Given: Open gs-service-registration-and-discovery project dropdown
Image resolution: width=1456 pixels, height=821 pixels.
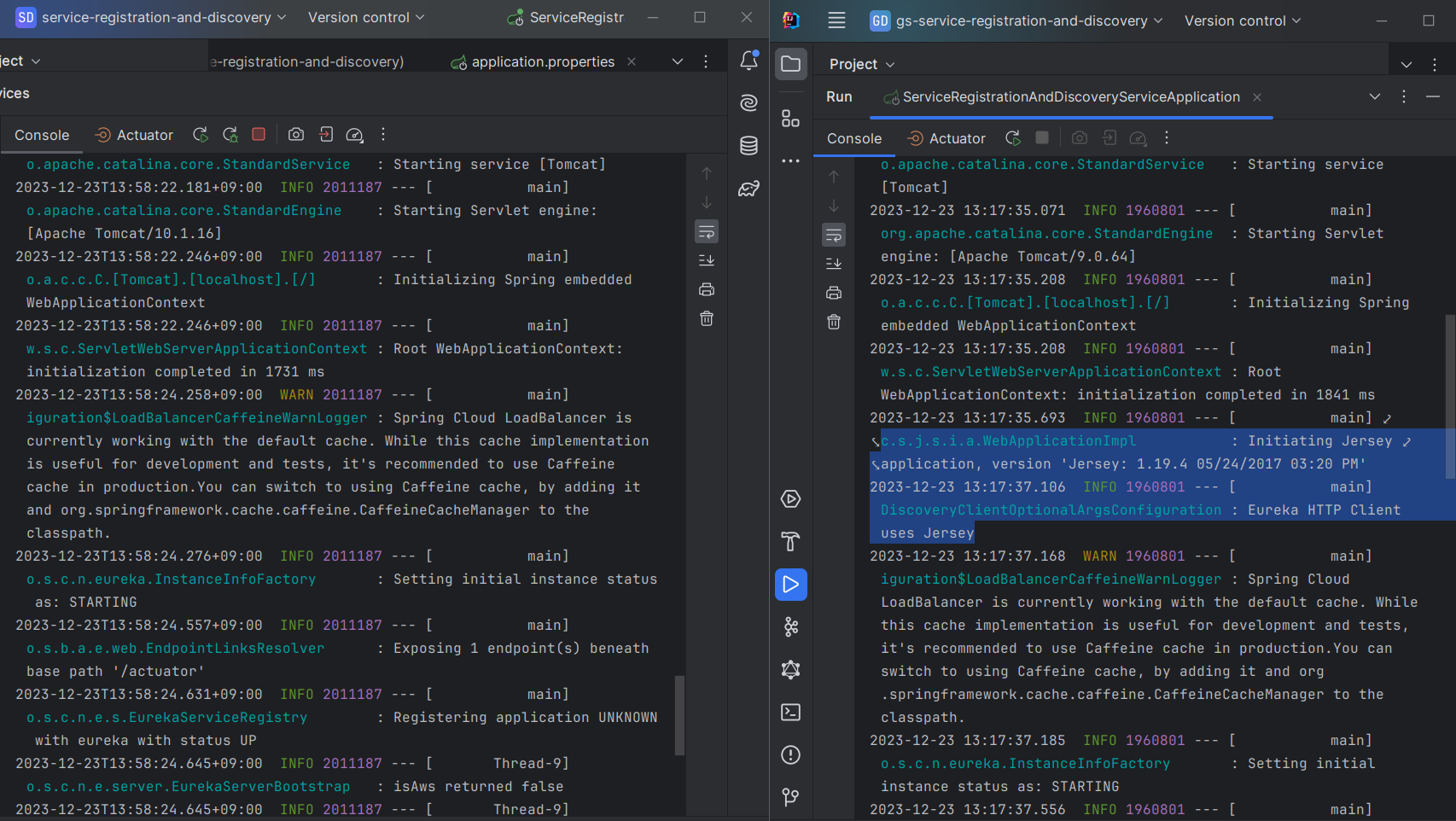Looking at the screenshot, I should click(1016, 20).
